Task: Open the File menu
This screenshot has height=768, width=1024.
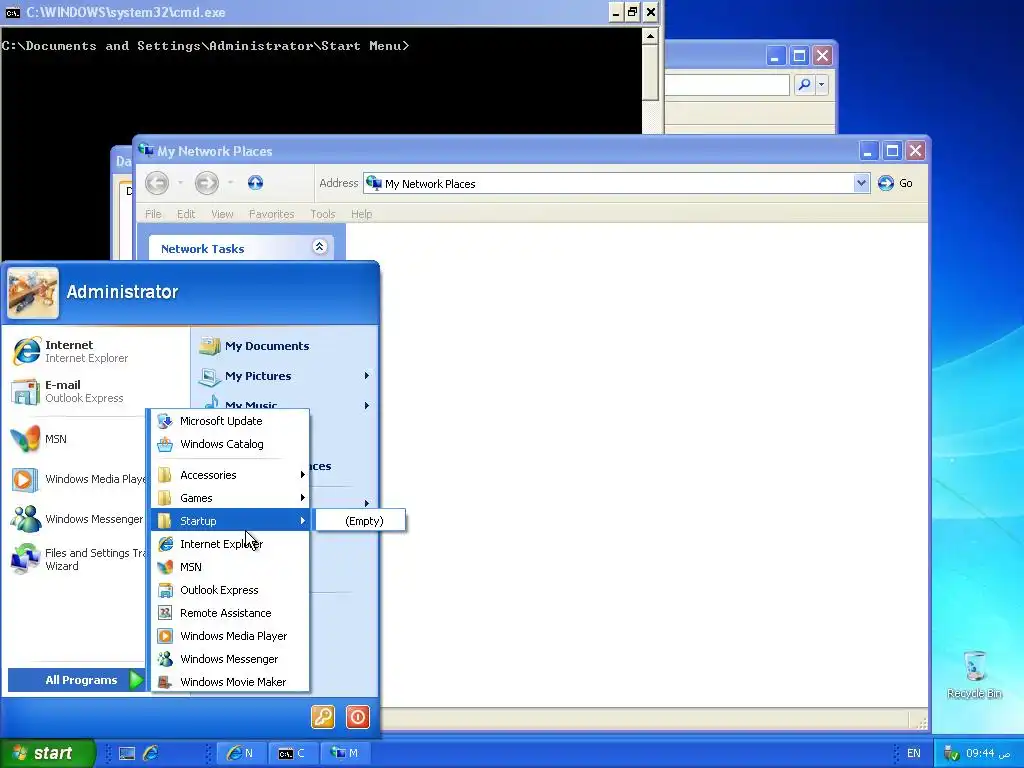Action: (x=153, y=214)
